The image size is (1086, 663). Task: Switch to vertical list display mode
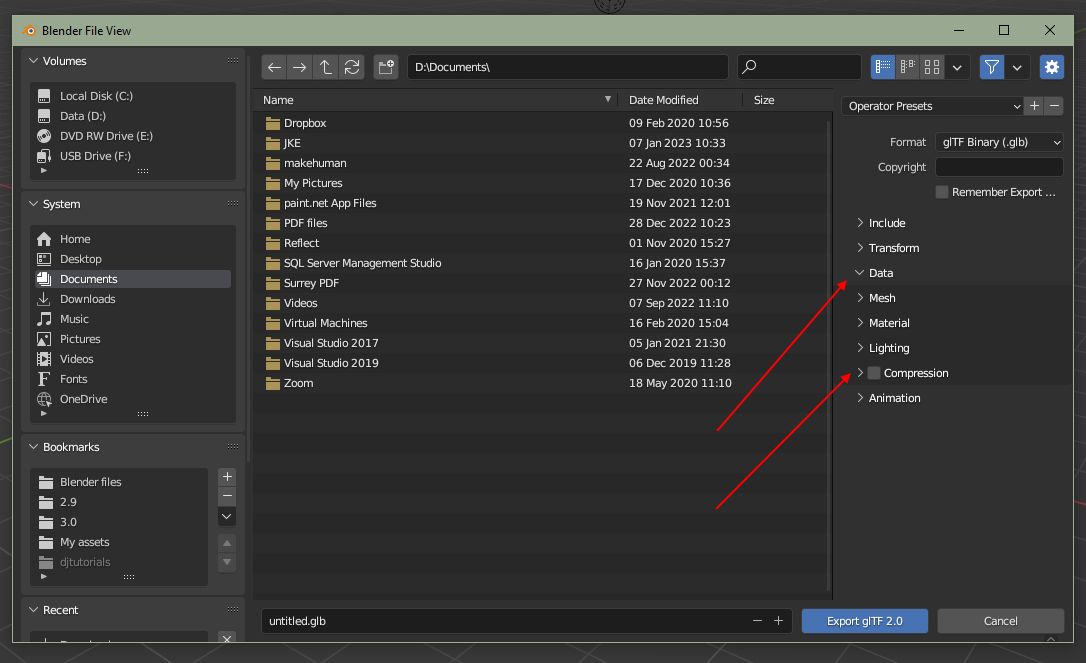[x=883, y=67]
